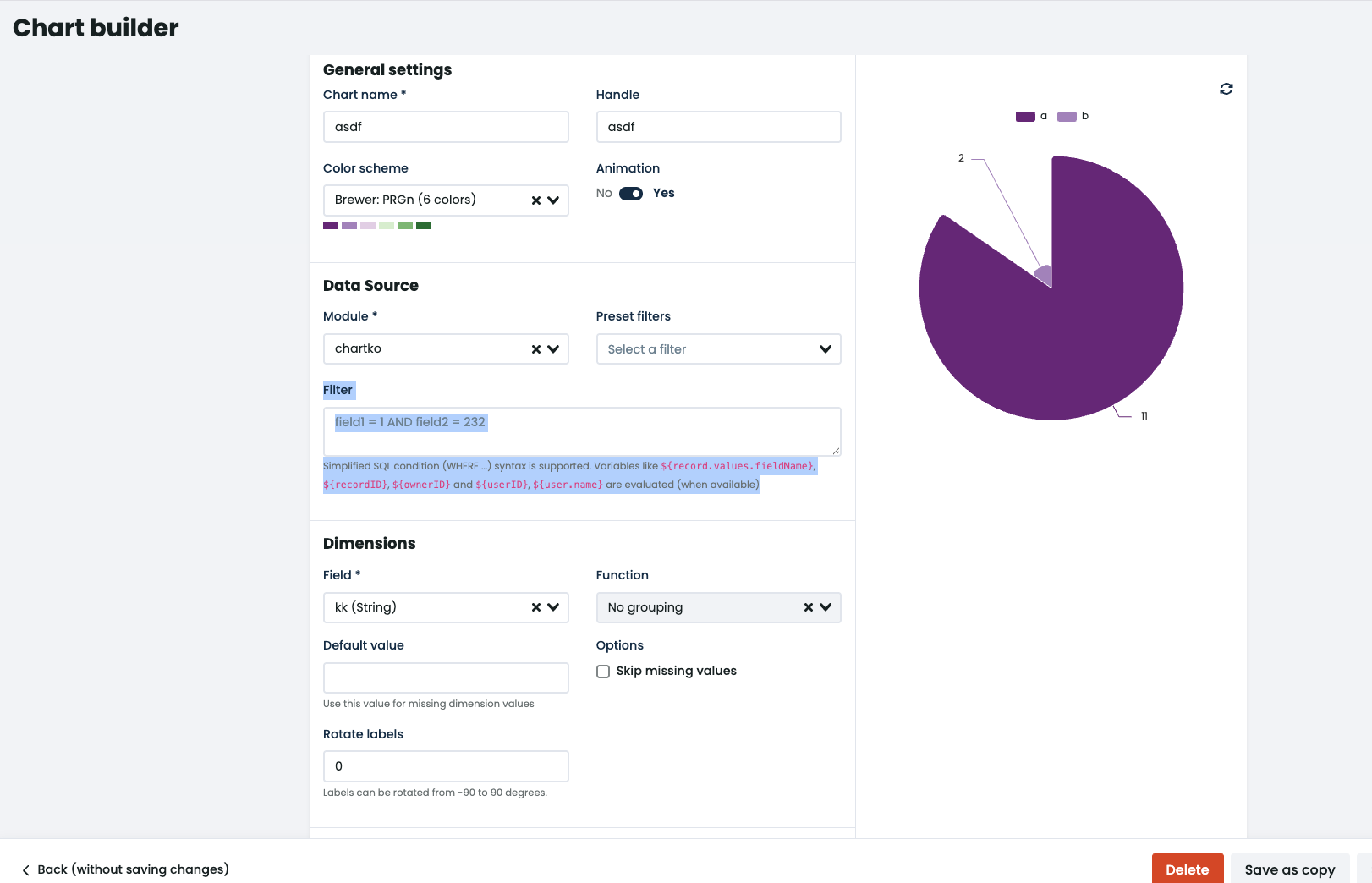Clear the chartko module selection
This screenshot has width=1372, height=883.
(535, 349)
